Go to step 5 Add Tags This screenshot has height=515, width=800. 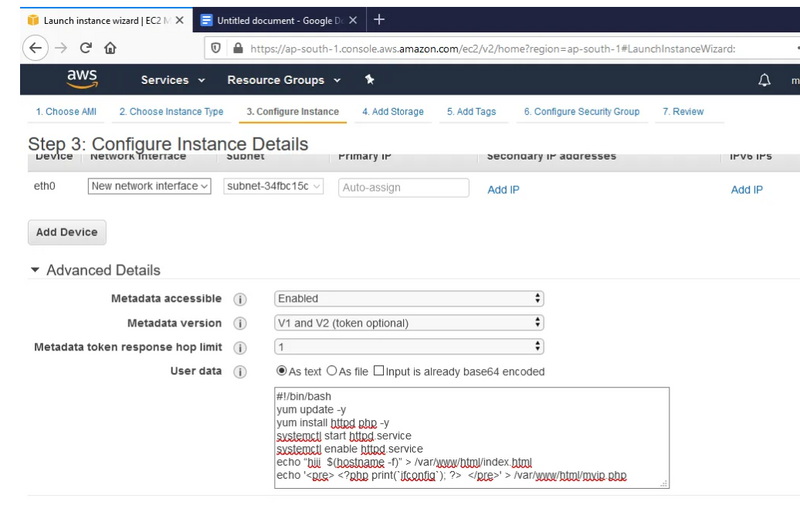coord(471,112)
